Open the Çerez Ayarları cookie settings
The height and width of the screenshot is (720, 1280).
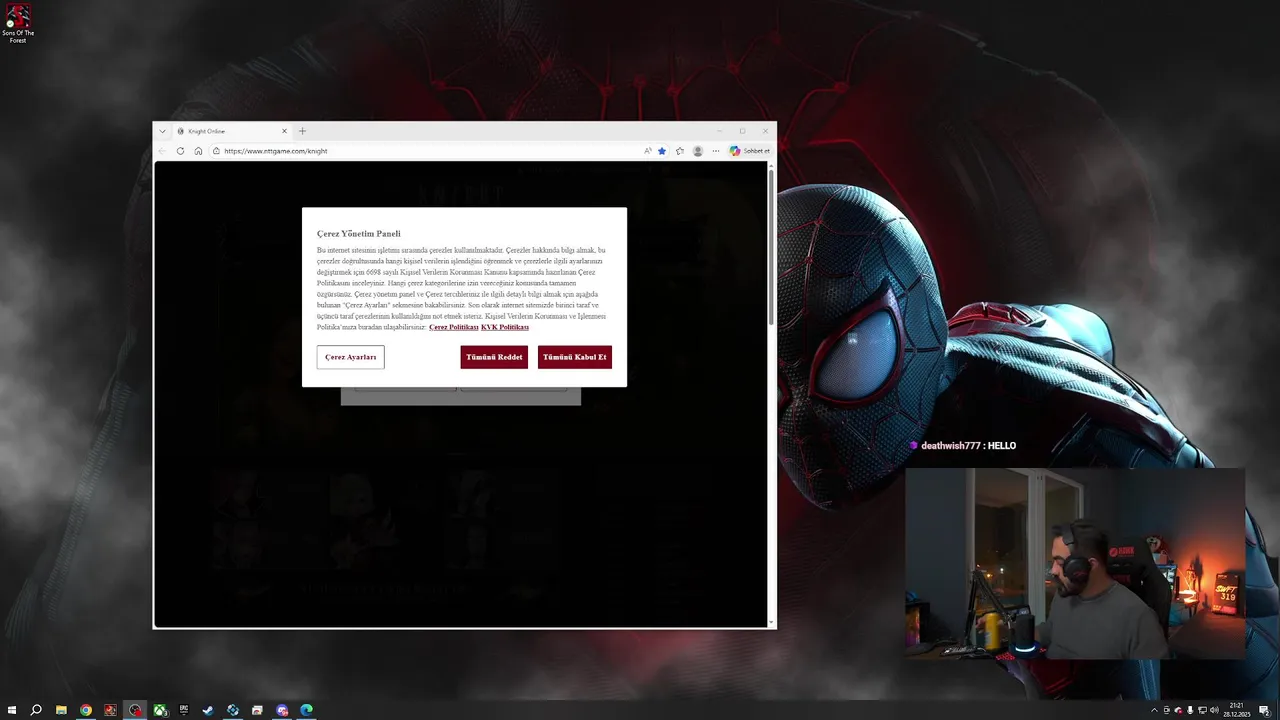[x=350, y=357]
